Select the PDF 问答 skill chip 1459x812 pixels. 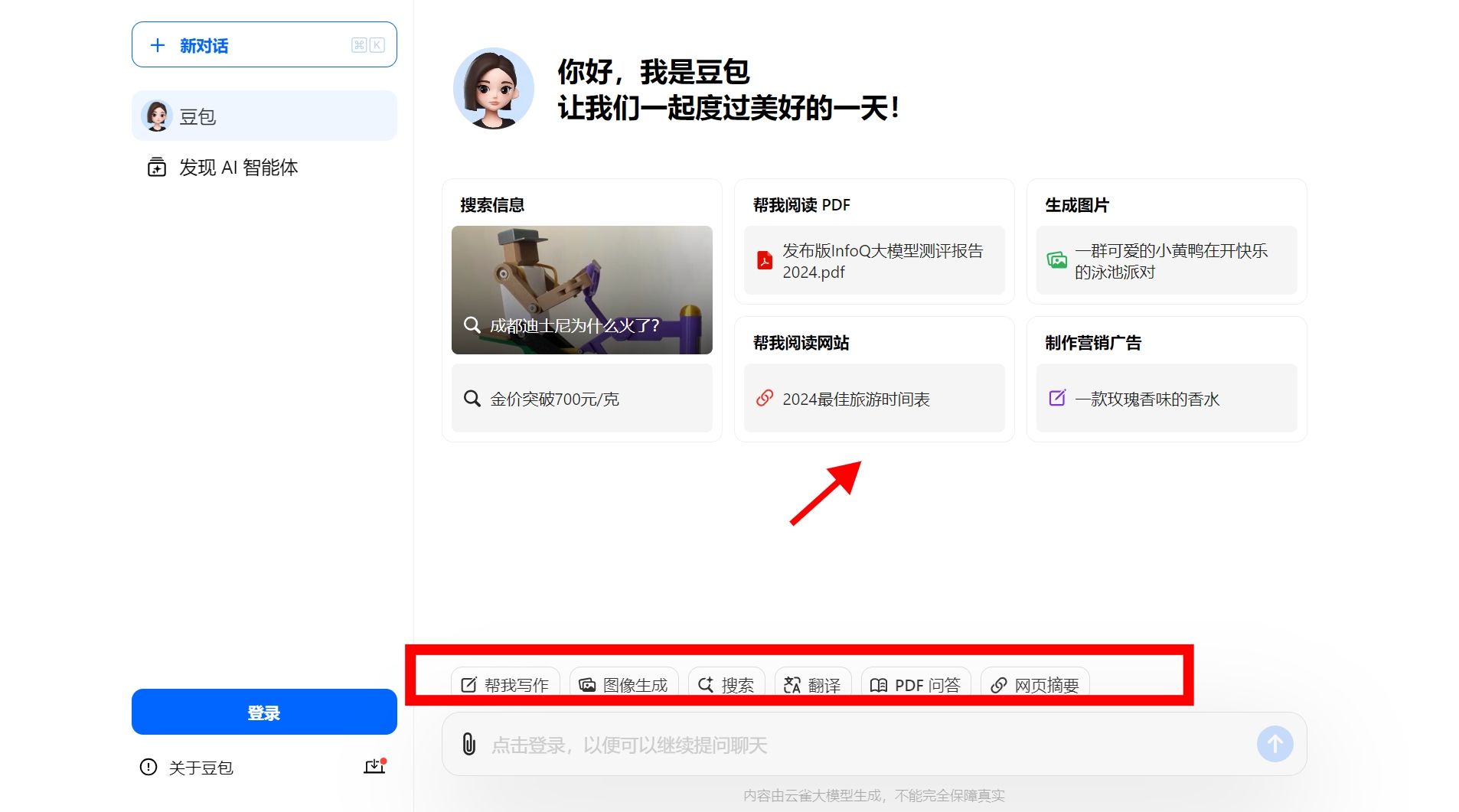[916, 683]
